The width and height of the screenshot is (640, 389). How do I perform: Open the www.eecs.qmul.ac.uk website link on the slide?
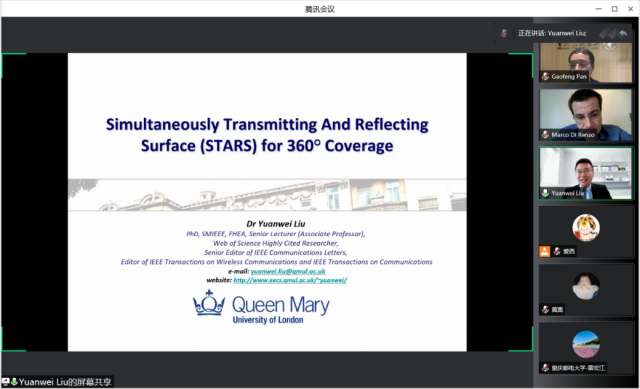pos(290,280)
